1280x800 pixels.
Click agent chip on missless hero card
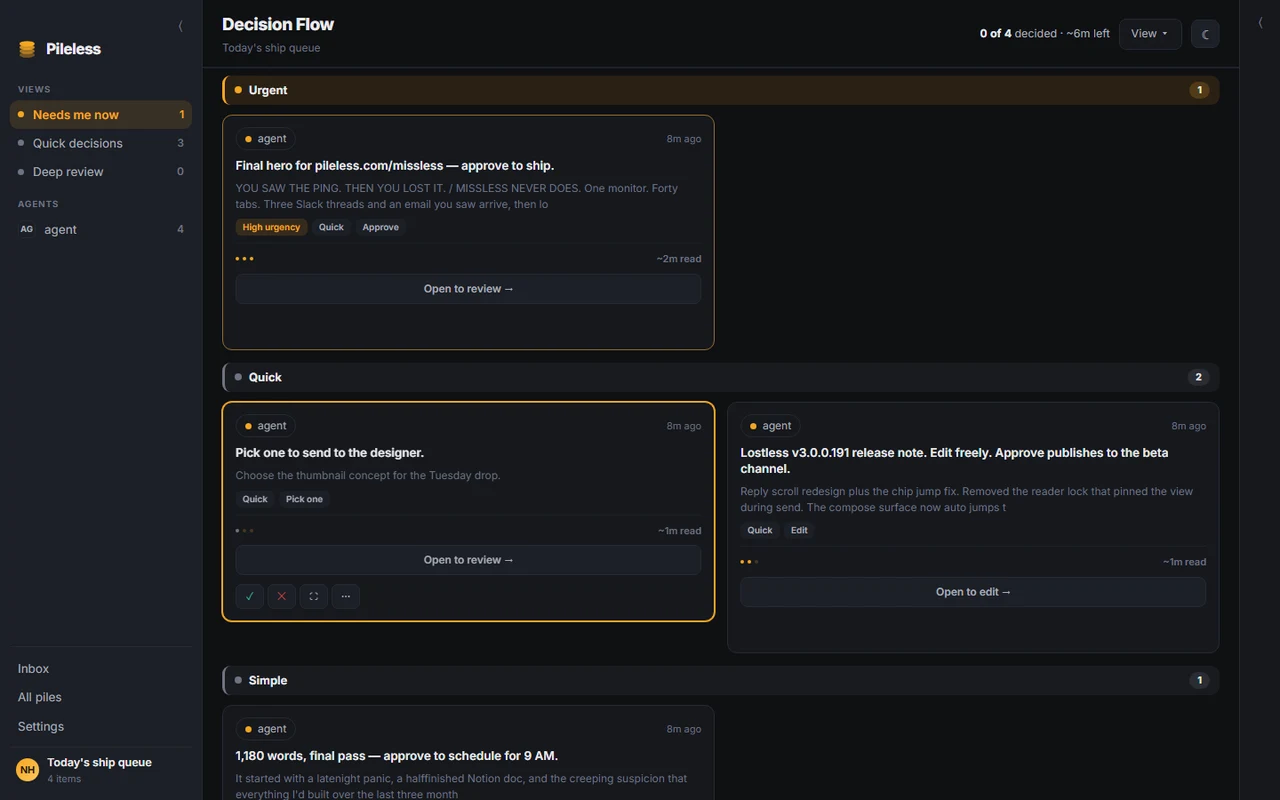pyautogui.click(x=266, y=139)
